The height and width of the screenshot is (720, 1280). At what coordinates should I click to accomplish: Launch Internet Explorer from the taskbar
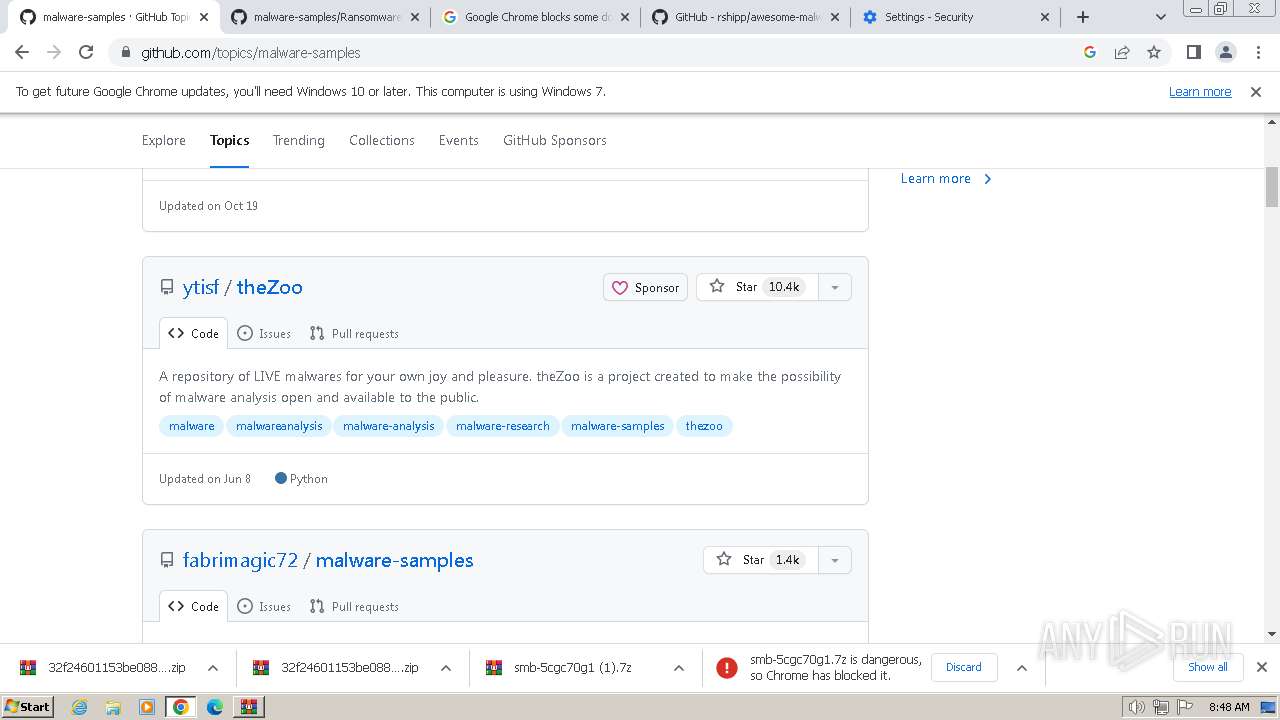tap(79, 707)
